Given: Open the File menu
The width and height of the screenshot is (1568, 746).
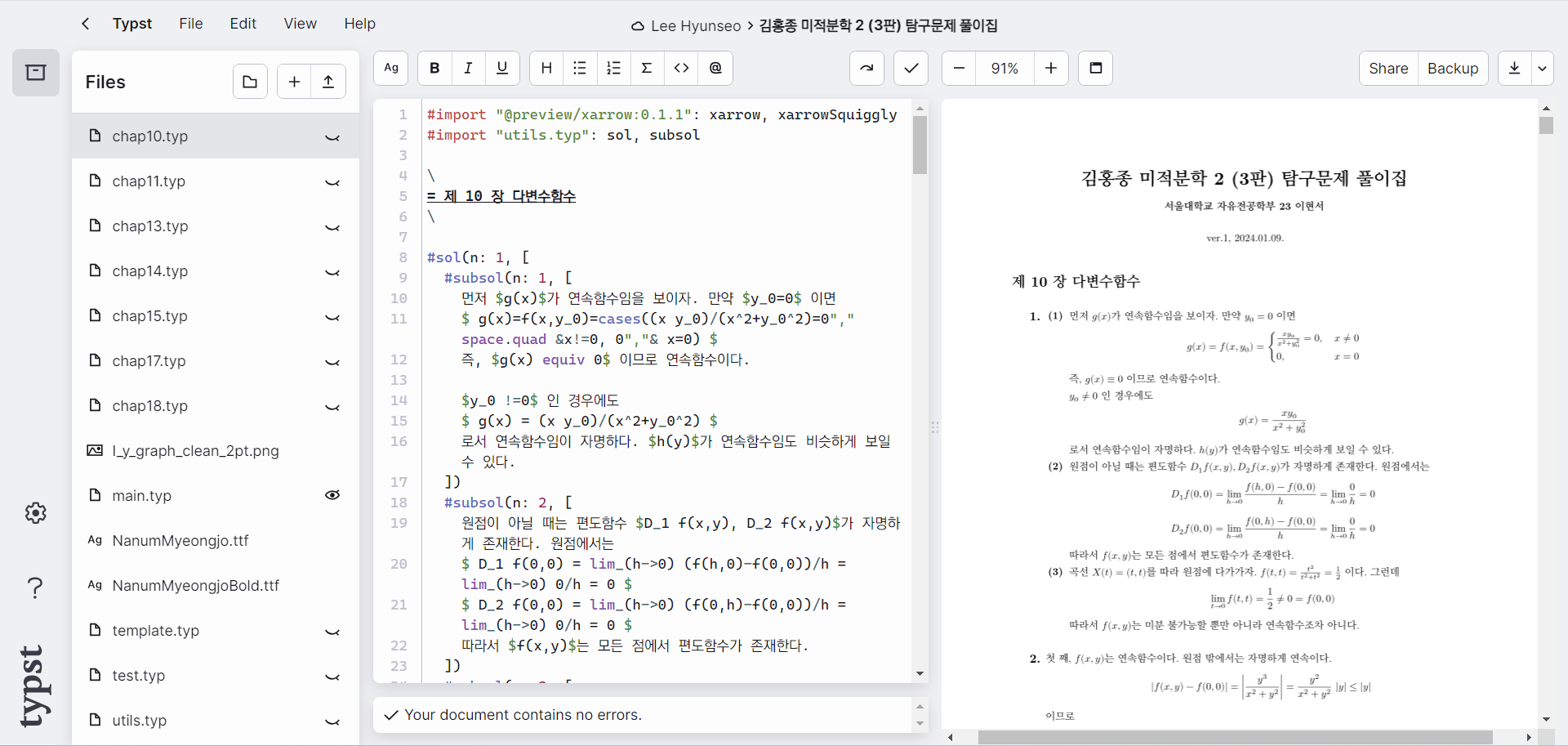Looking at the screenshot, I should click(x=190, y=23).
